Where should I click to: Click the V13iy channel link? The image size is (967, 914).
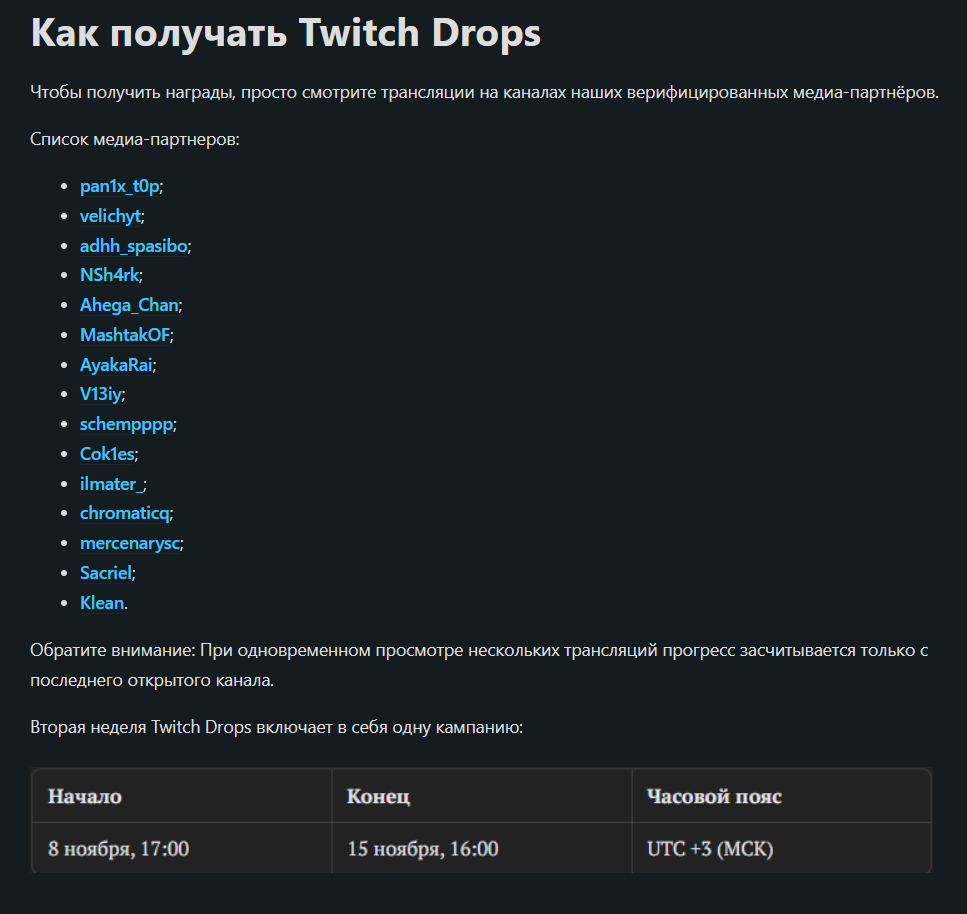[x=101, y=394]
